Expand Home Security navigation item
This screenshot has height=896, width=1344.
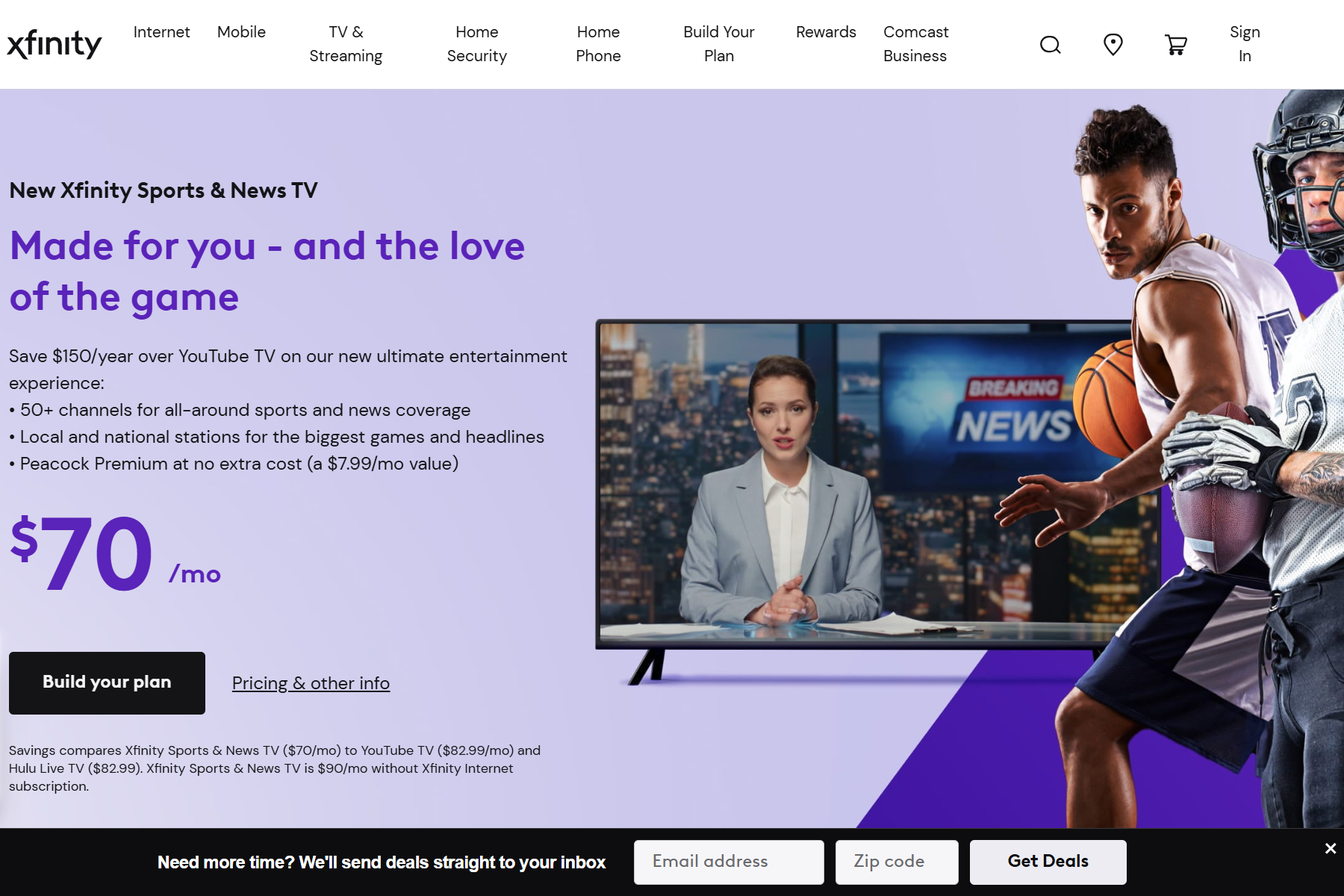tap(476, 44)
